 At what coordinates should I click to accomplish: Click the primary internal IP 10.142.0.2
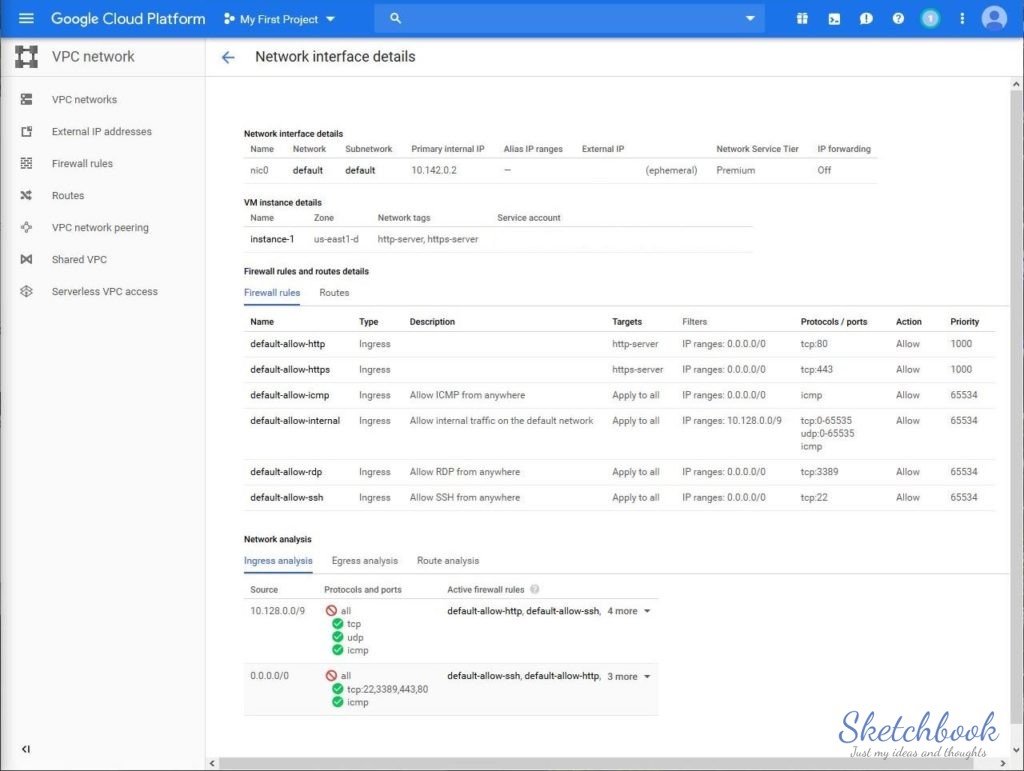434,170
